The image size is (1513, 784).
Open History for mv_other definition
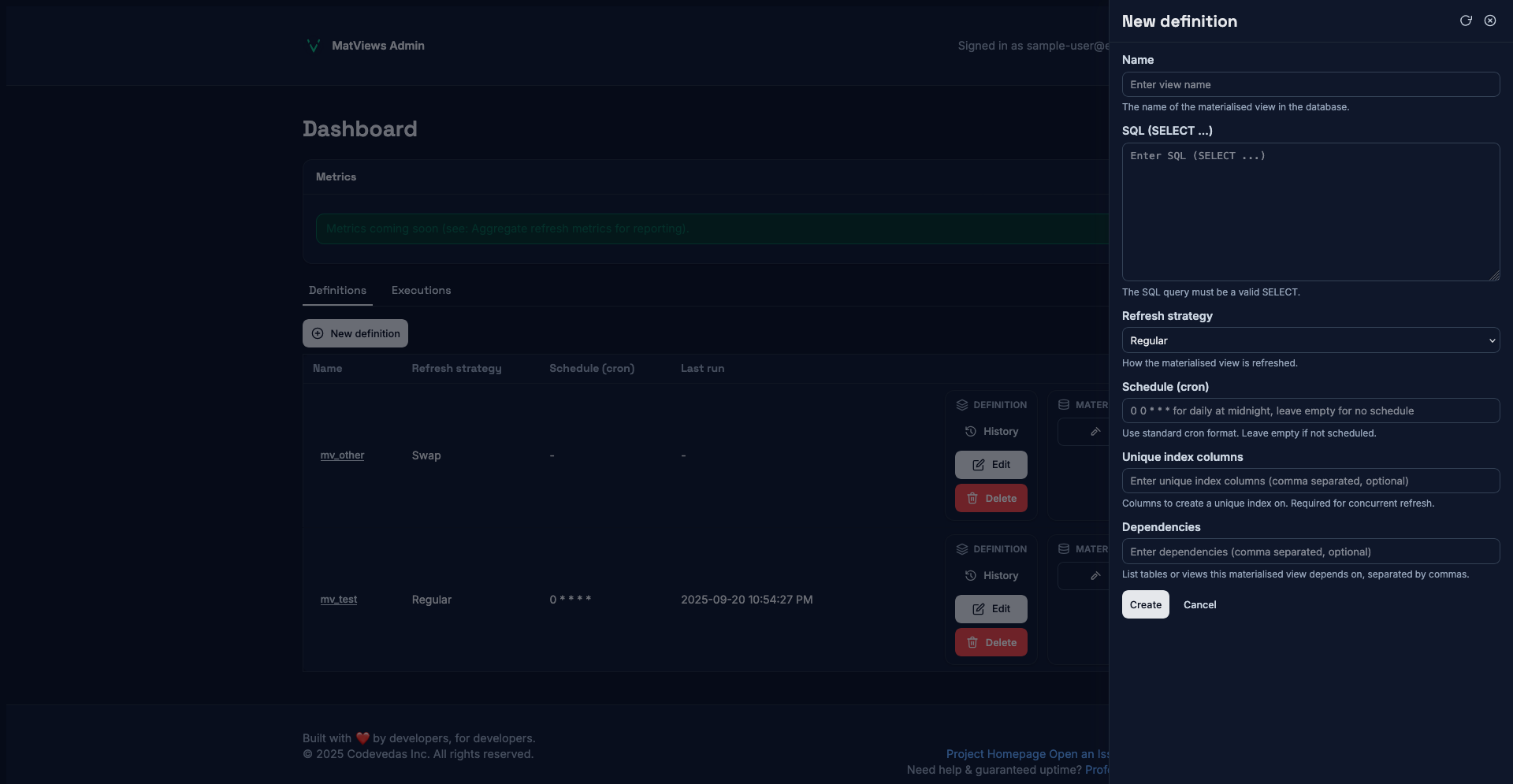tap(991, 432)
